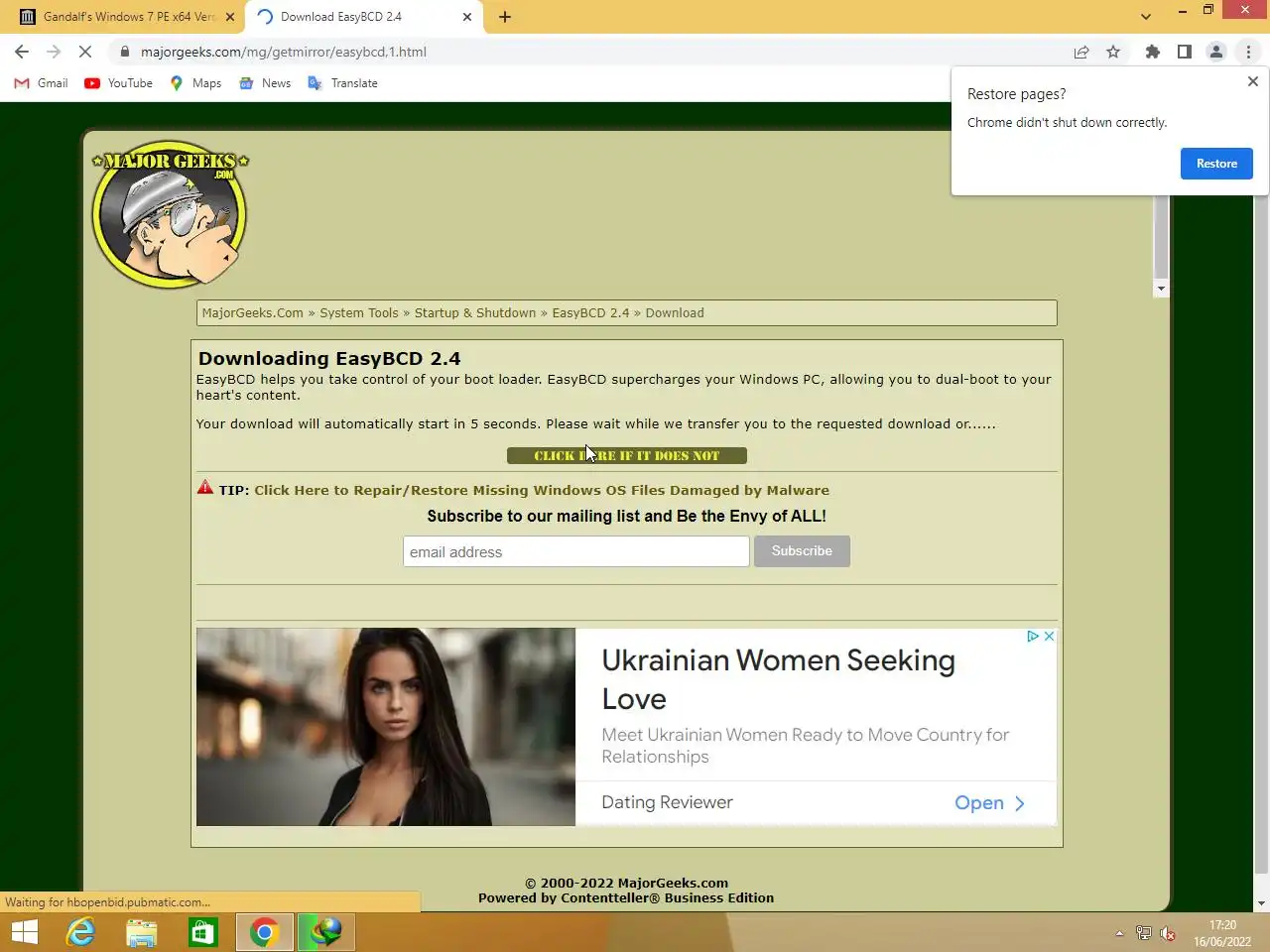Viewport: 1270px width, 952px height.
Task: Click 'Dating Reviewer' advertiser text
Action: (x=667, y=802)
